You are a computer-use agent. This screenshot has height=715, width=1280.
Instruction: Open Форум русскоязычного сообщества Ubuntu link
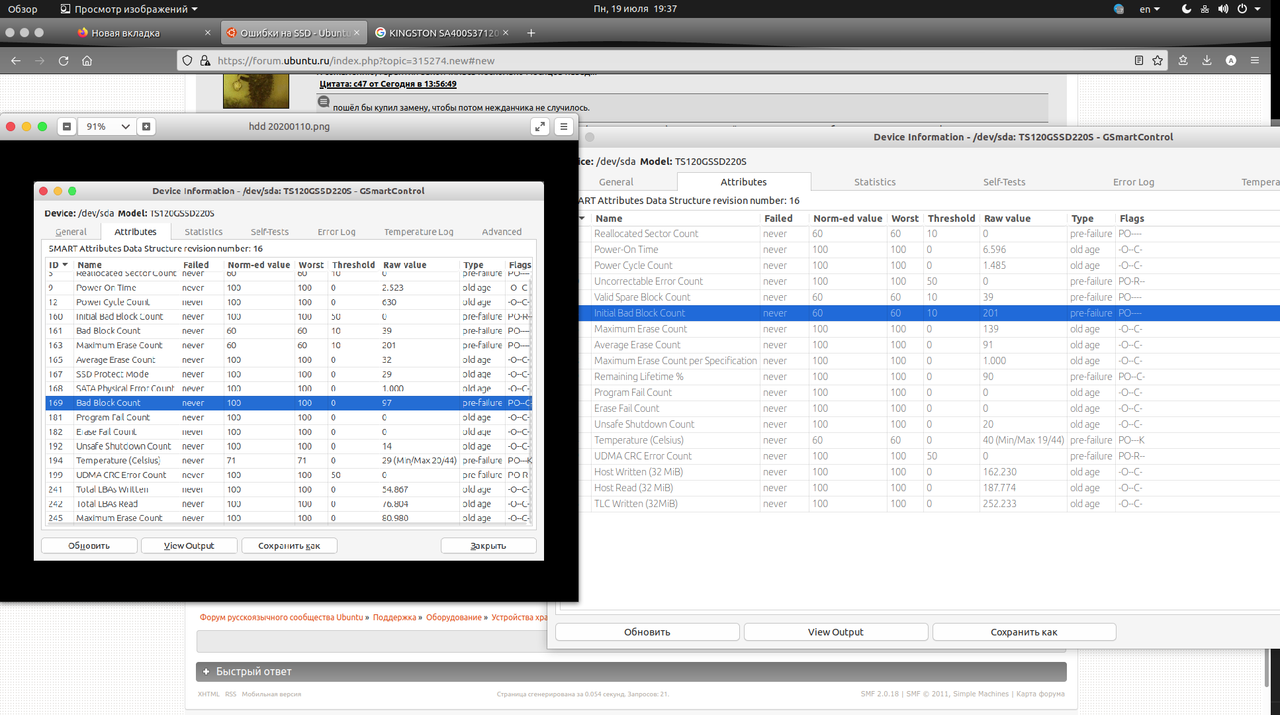(x=281, y=618)
